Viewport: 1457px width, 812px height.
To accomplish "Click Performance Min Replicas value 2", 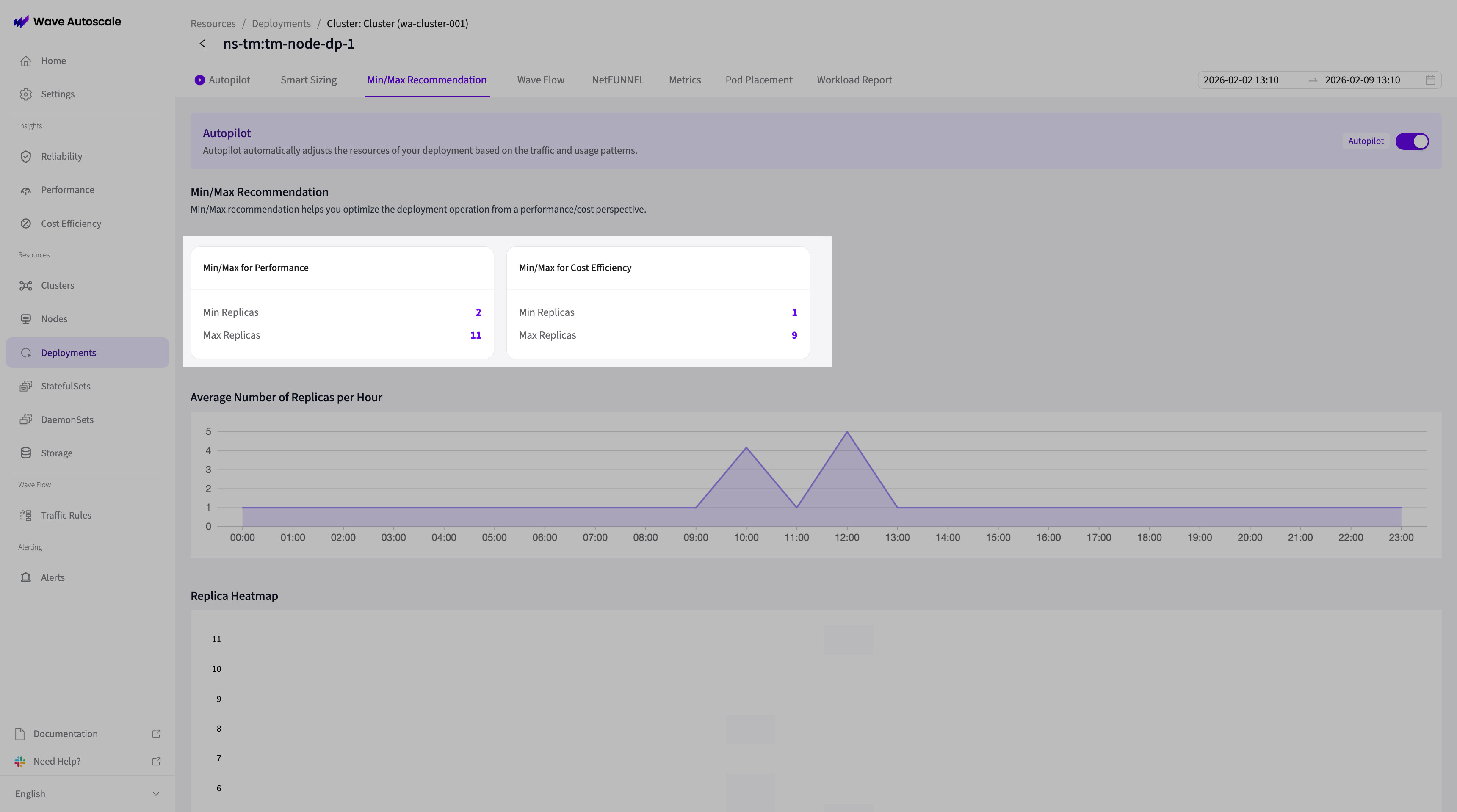I will tap(478, 313).
